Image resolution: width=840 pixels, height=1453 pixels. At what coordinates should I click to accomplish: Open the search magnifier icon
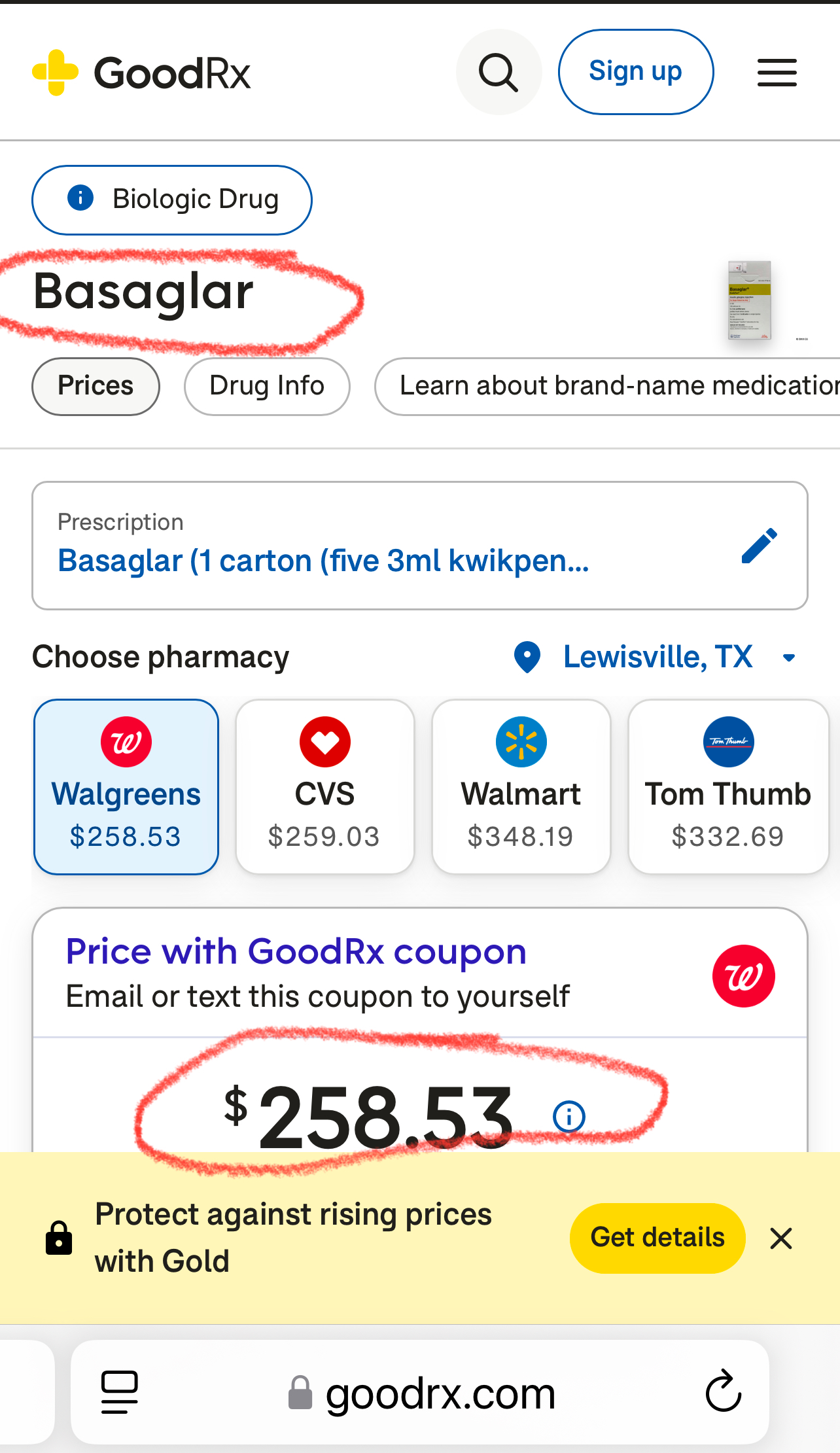point(499,72)
